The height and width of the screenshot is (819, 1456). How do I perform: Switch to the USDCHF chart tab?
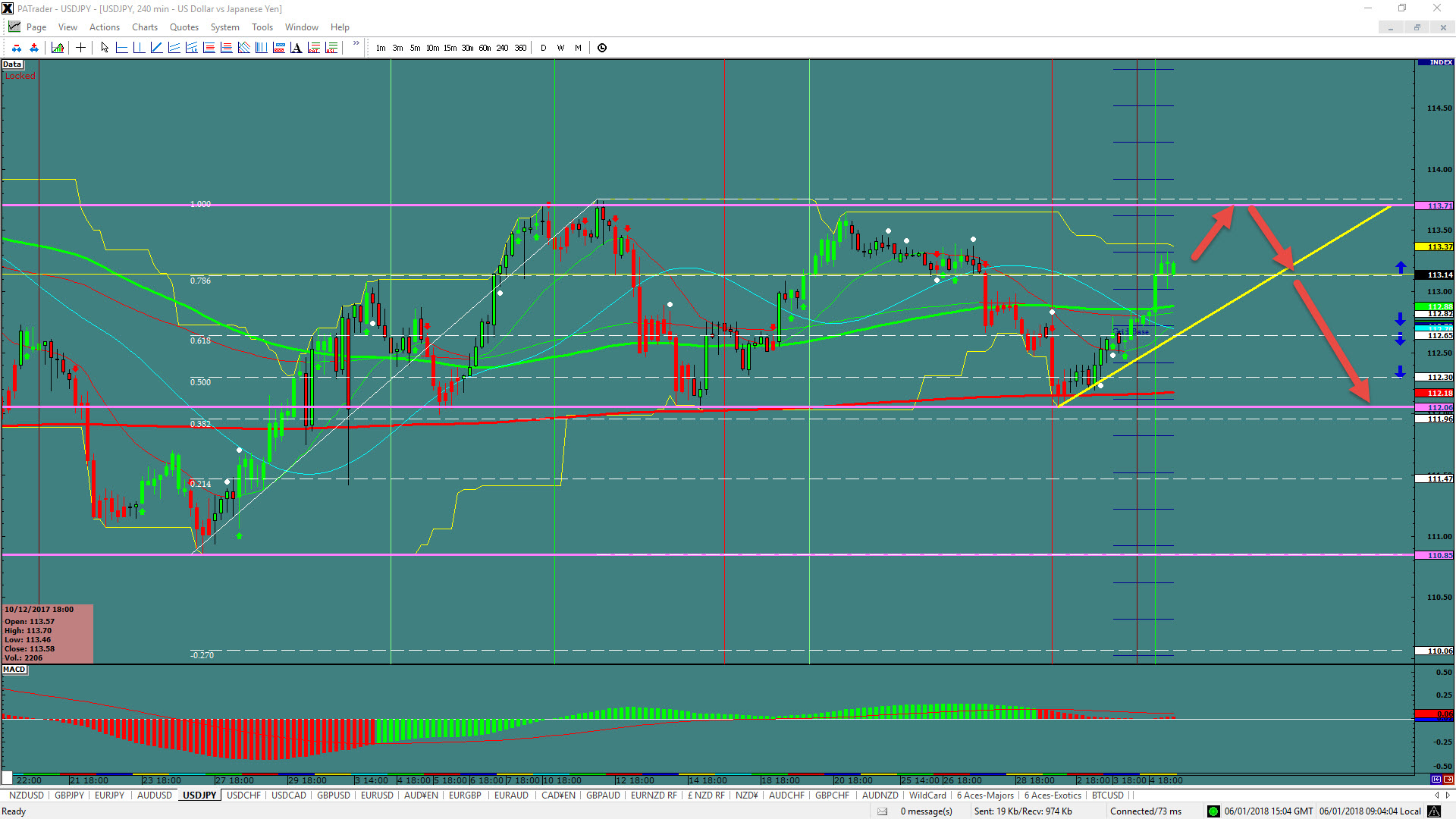[243, 795]
